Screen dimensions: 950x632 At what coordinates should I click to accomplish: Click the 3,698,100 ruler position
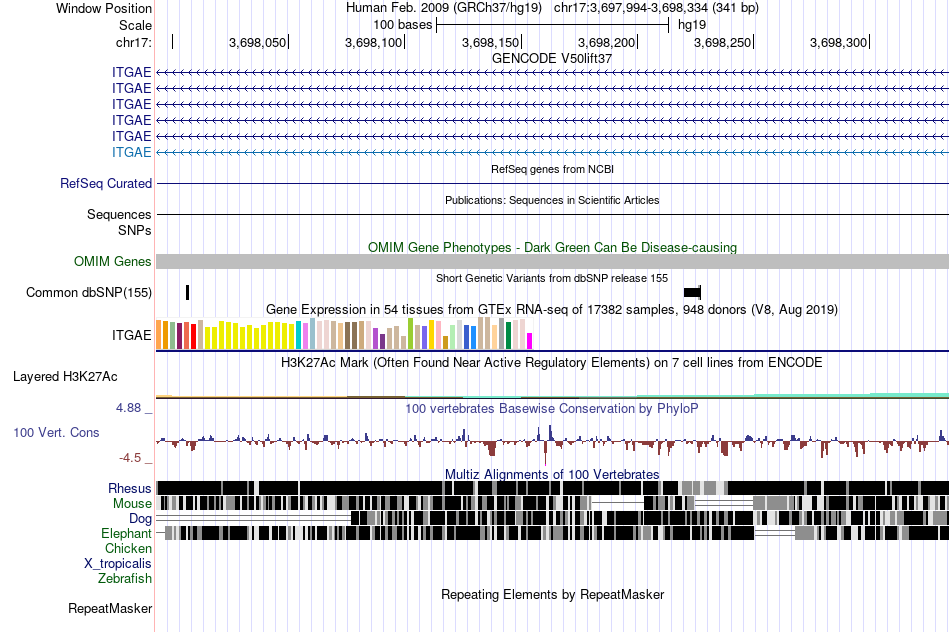click(374, 42)
